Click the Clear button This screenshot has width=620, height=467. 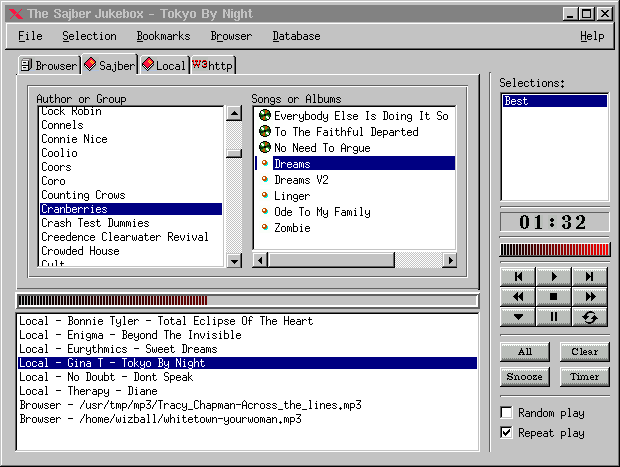(584, 352)
